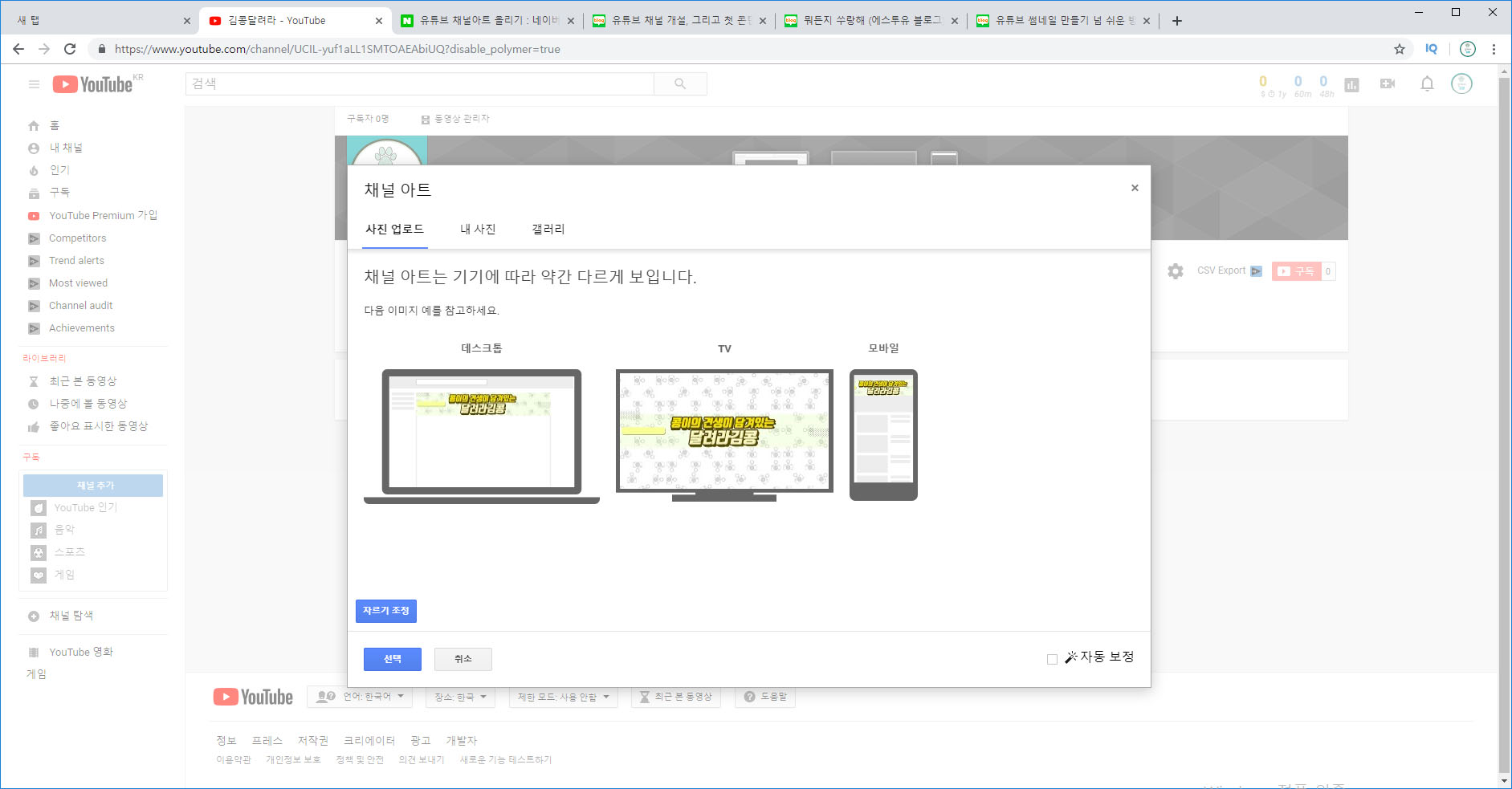Image resolution: width=1512 pixels, height=789 pixels.
Task: Toggle the 자동 보정 checkbox
Action: [1052, 659]
